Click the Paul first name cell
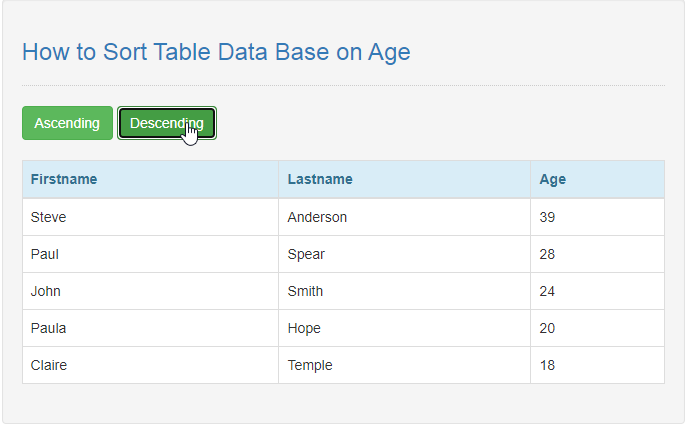685x425 pixels. (150, 254)
